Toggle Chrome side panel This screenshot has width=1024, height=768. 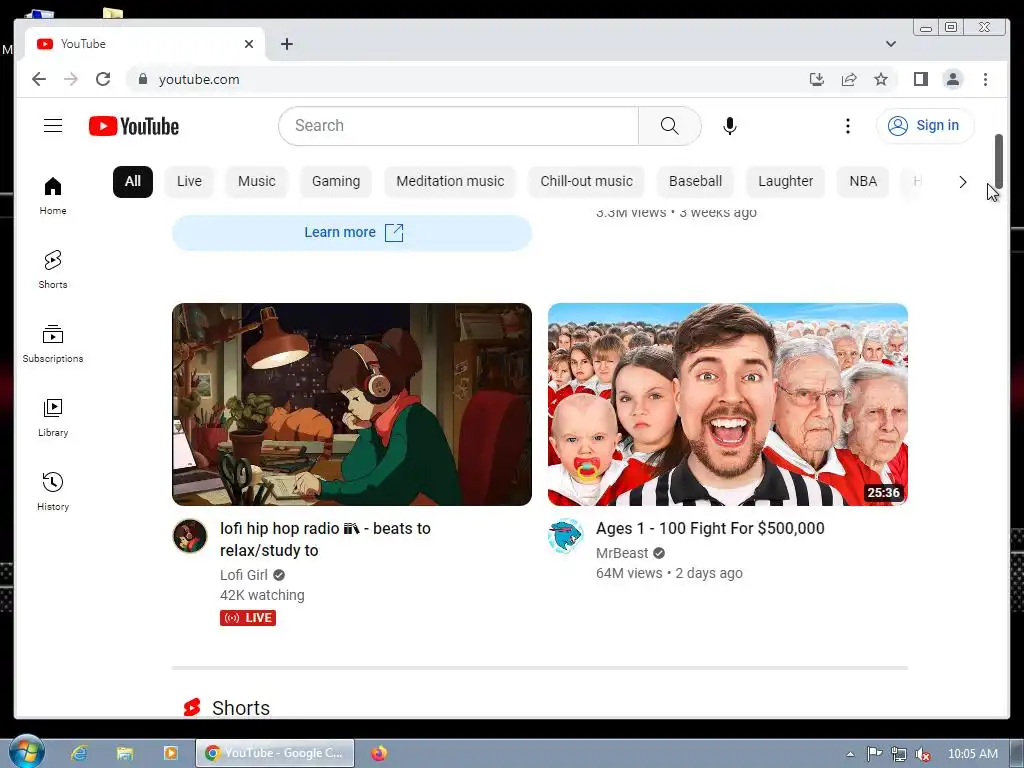tap(921, 80)
